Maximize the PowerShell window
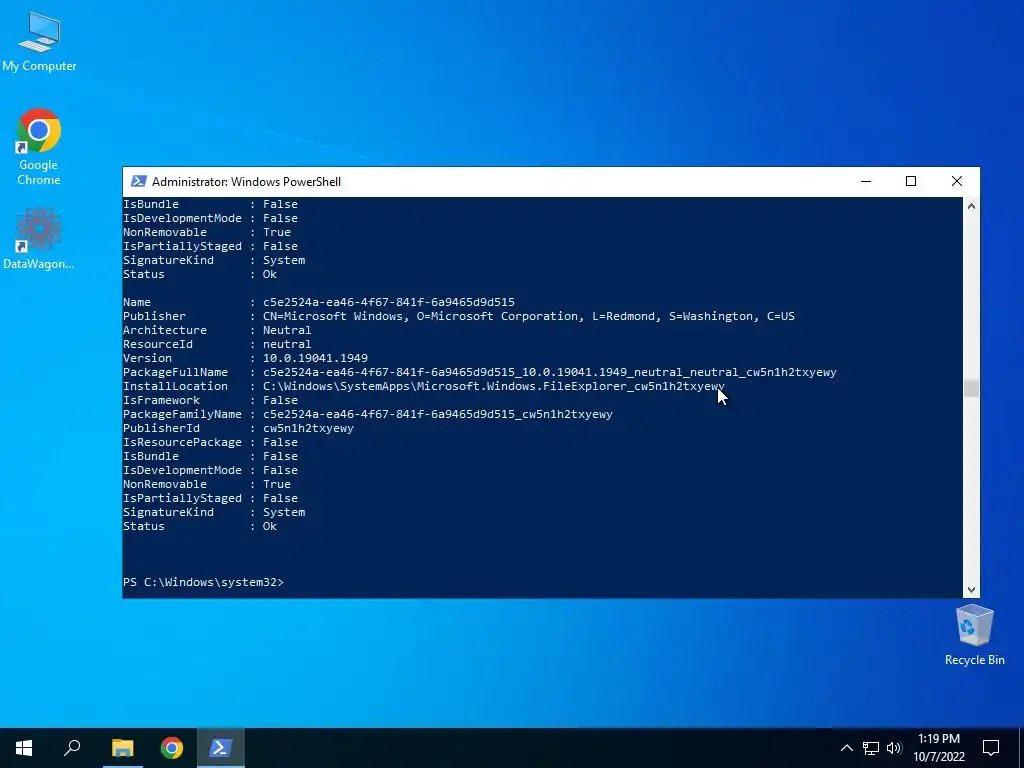Image resolution: width=1024 pixels, height=768 pixels. tap(911, 182)
